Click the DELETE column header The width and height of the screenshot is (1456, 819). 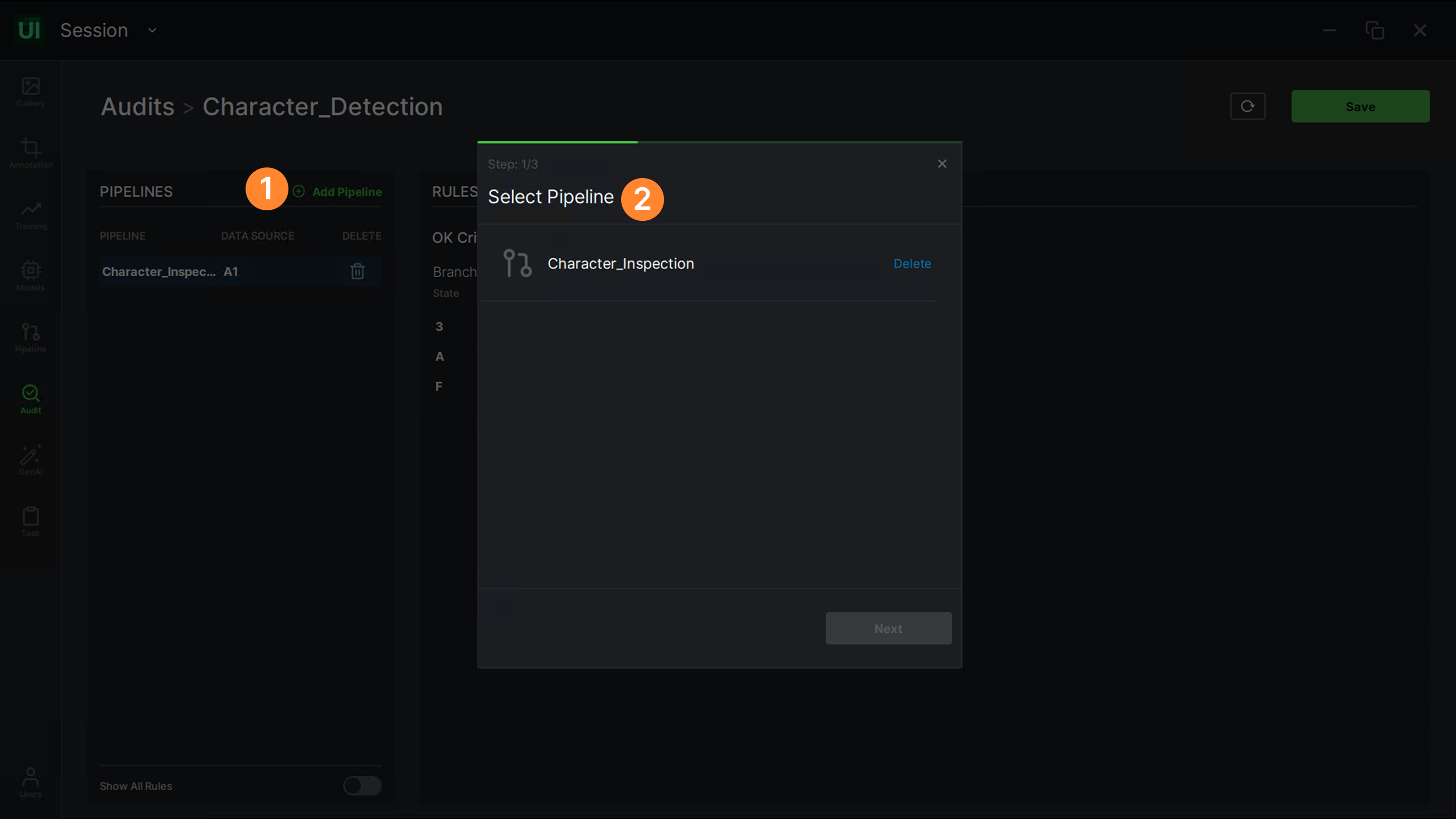coord(362,236)
